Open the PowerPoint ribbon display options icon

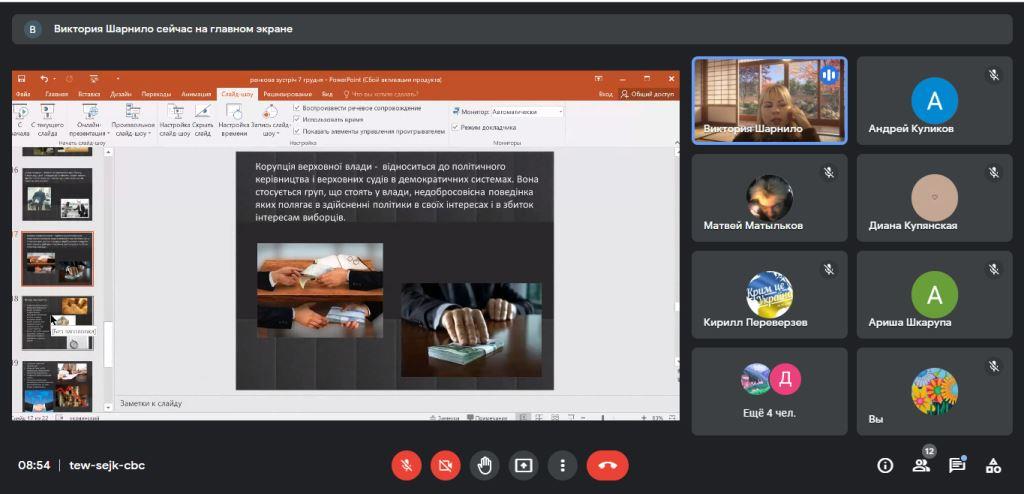pos(599,79)
